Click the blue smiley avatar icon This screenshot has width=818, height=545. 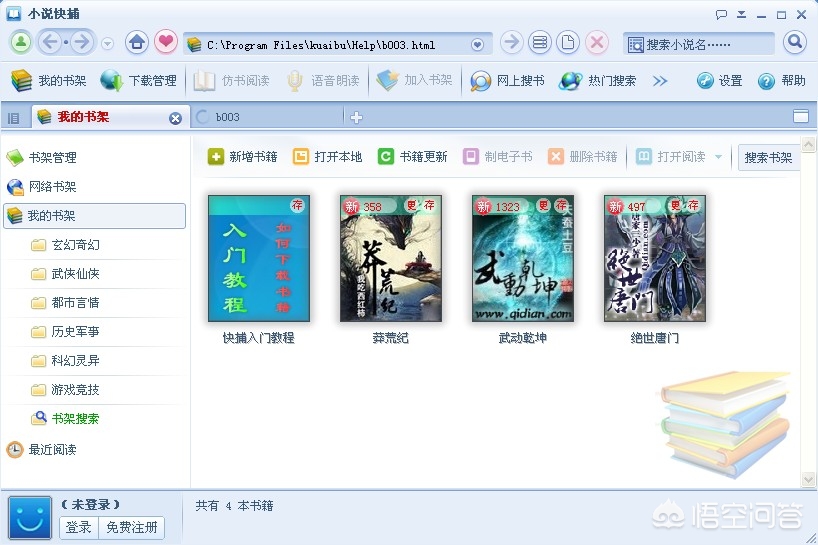pos(30,517)
